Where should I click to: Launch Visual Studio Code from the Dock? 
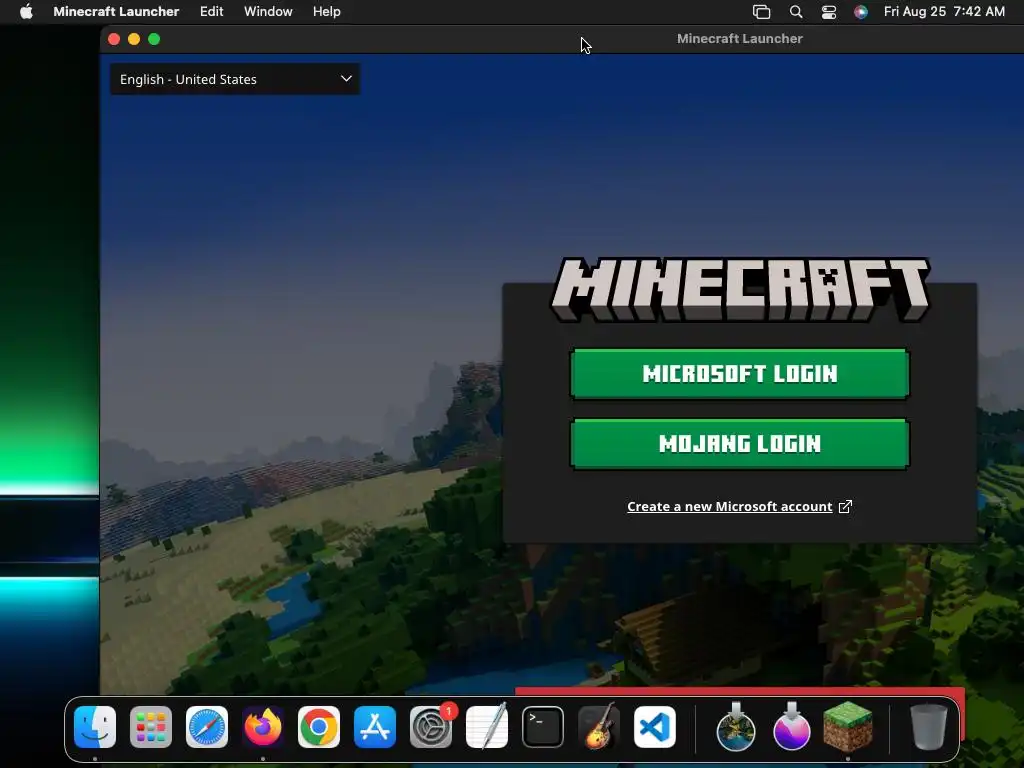pyautogui.click(x=655, y=727)
